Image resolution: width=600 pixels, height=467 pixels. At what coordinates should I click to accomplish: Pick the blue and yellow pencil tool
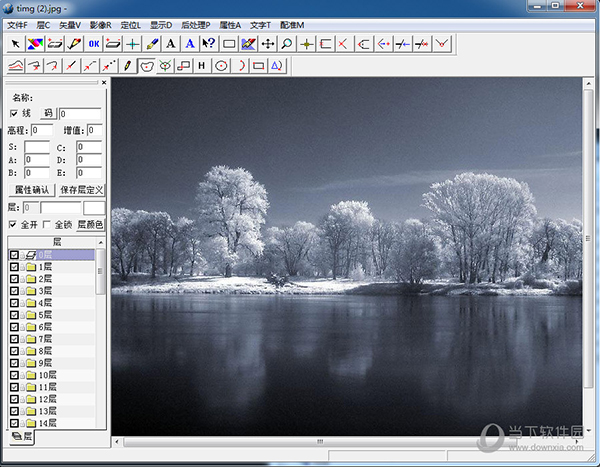(152, 44)
